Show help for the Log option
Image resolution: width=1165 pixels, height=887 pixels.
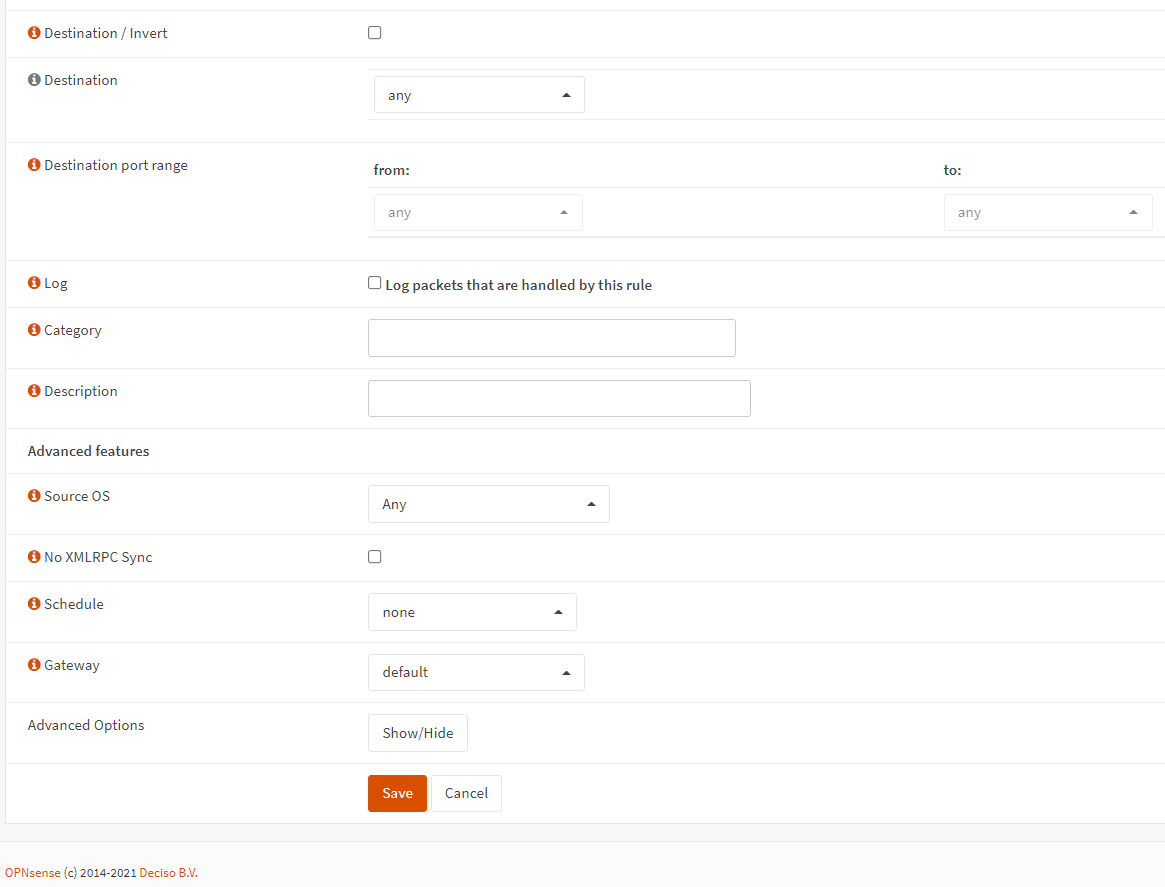click(34, 283)
